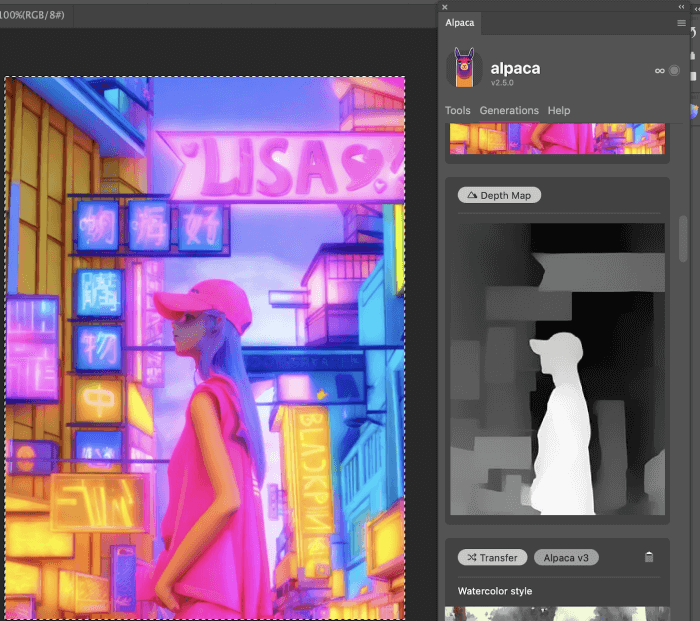Toggle the round status indicator next to infinity

pos(675,71)
